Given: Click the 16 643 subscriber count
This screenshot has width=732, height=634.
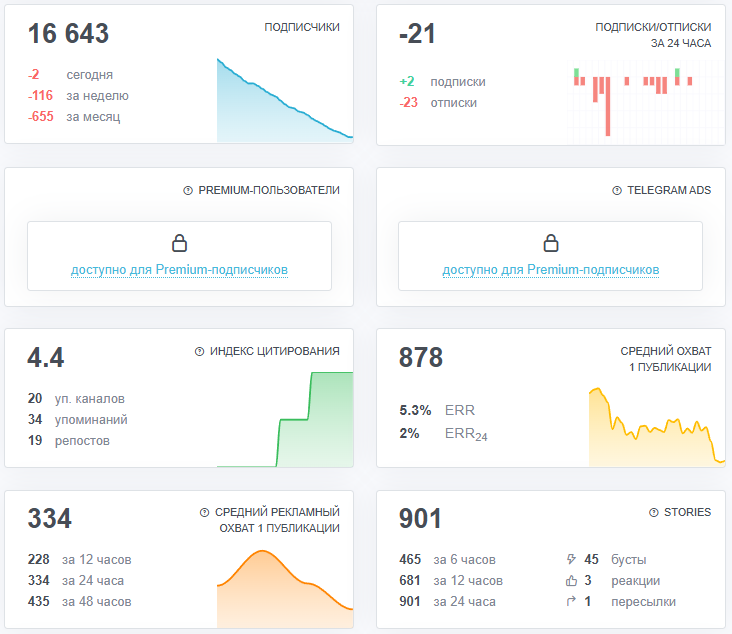Looking at the screenshot, I should click(68, 35).
